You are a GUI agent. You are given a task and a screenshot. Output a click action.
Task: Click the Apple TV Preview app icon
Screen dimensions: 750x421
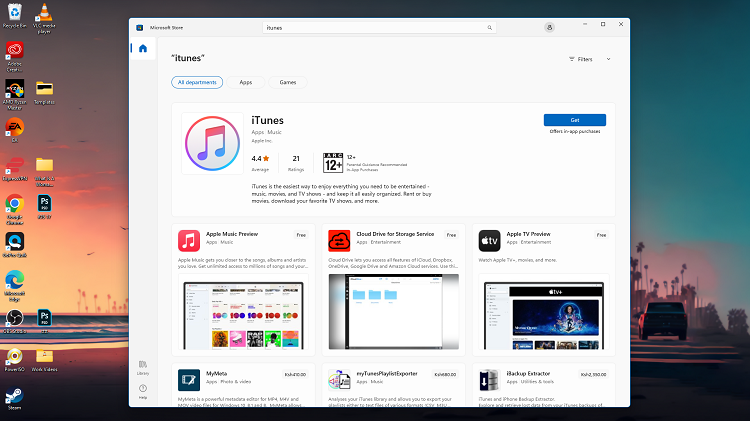click(489, 241)
